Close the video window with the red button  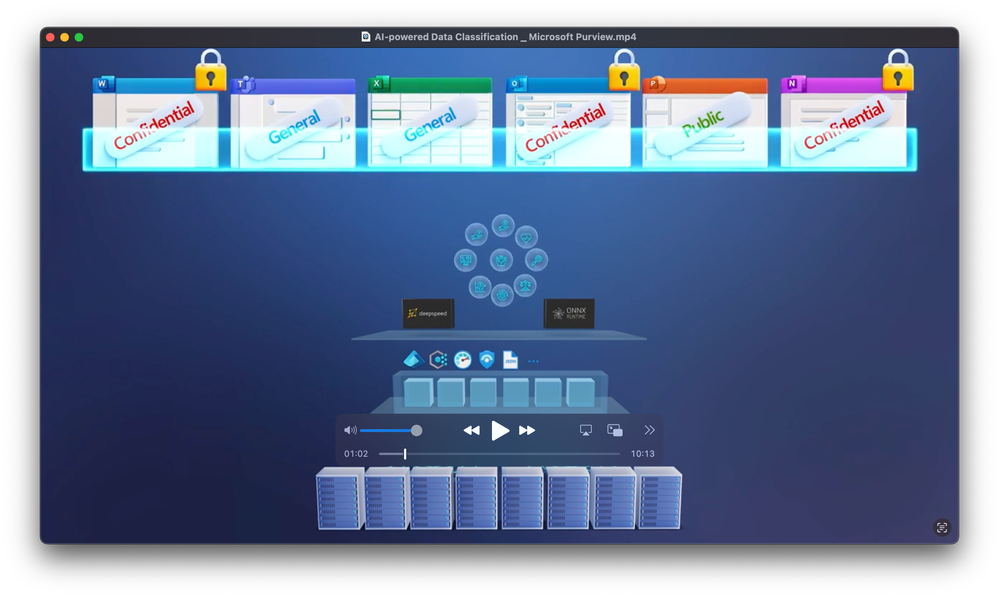[50, 37]
